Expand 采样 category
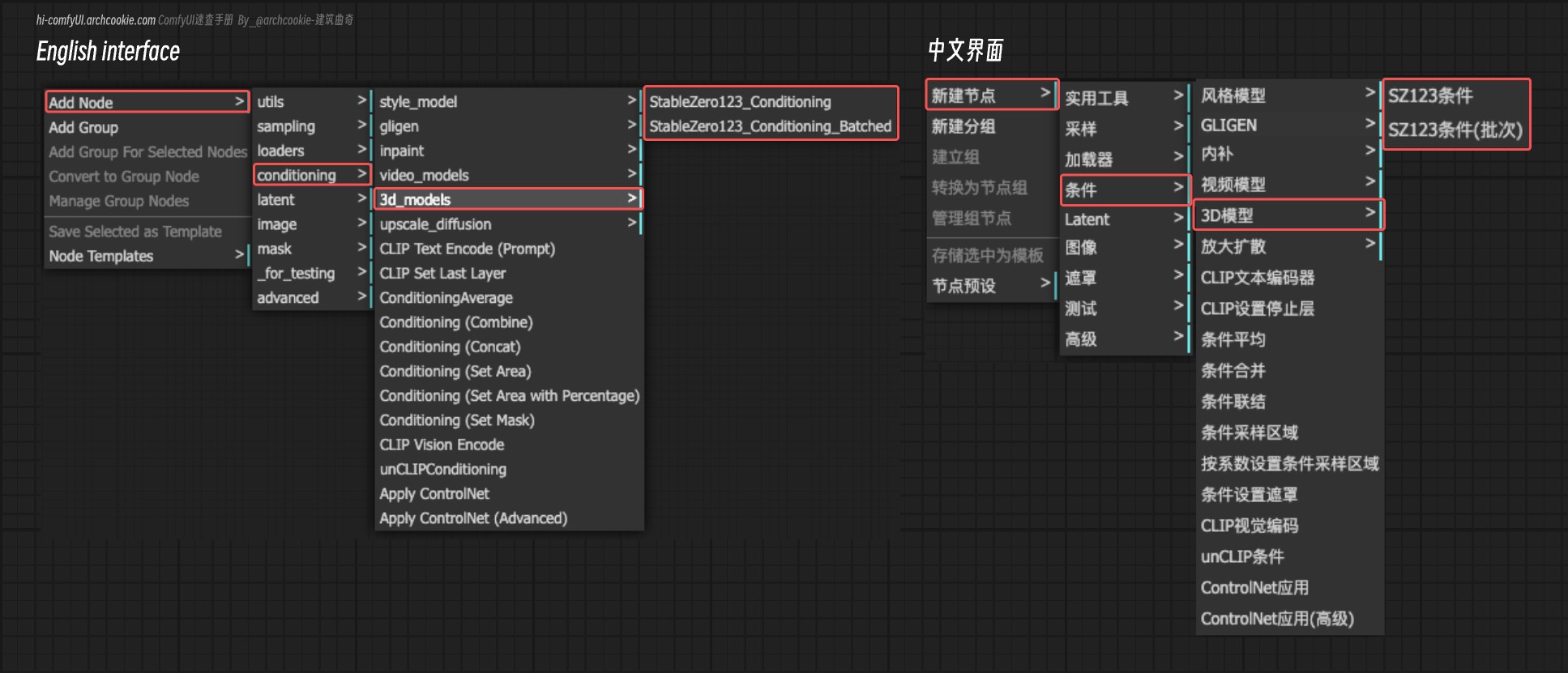The width and height of the screenshot is (1568, 673). 1125,129
